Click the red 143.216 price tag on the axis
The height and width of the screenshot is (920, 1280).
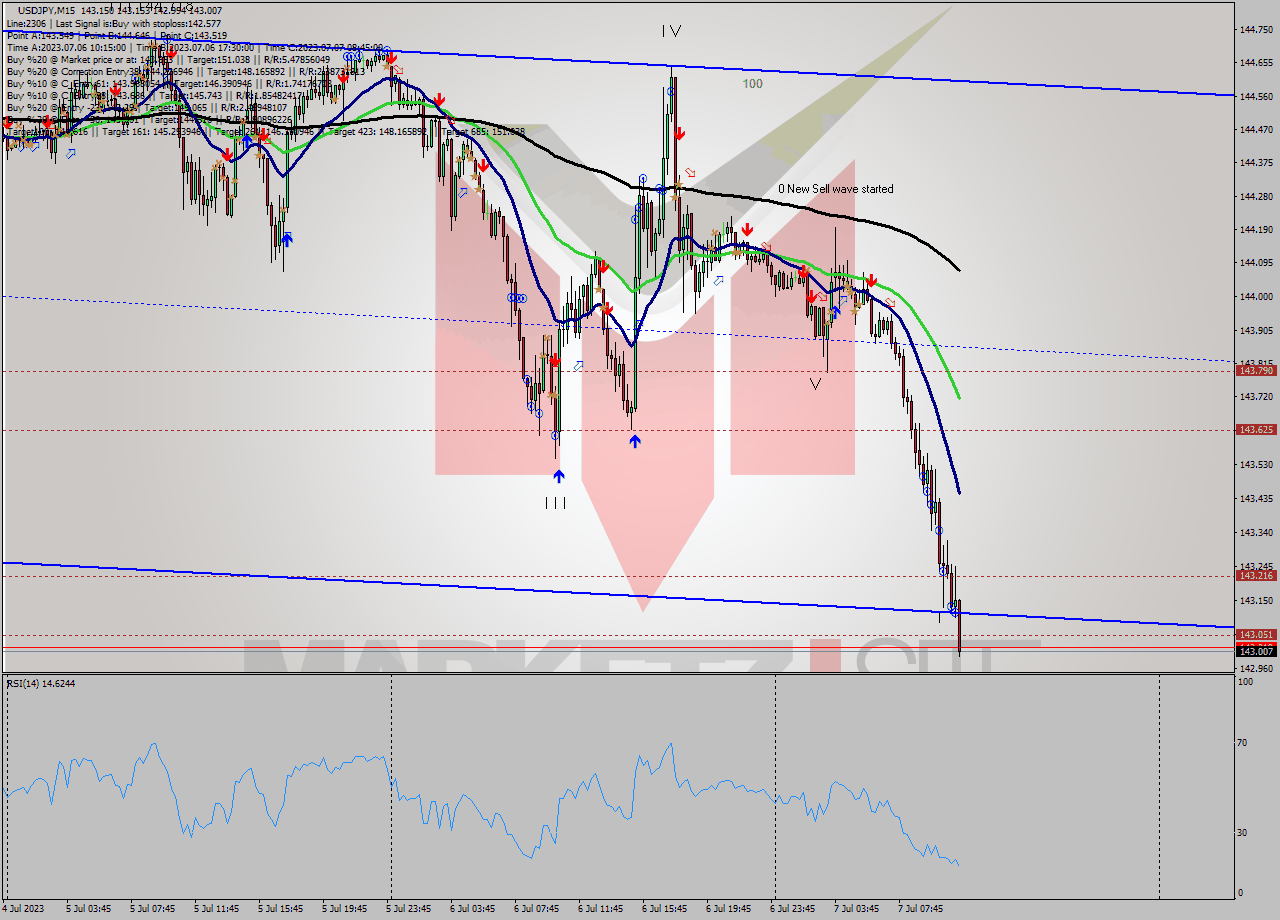tap(1254, 575)
